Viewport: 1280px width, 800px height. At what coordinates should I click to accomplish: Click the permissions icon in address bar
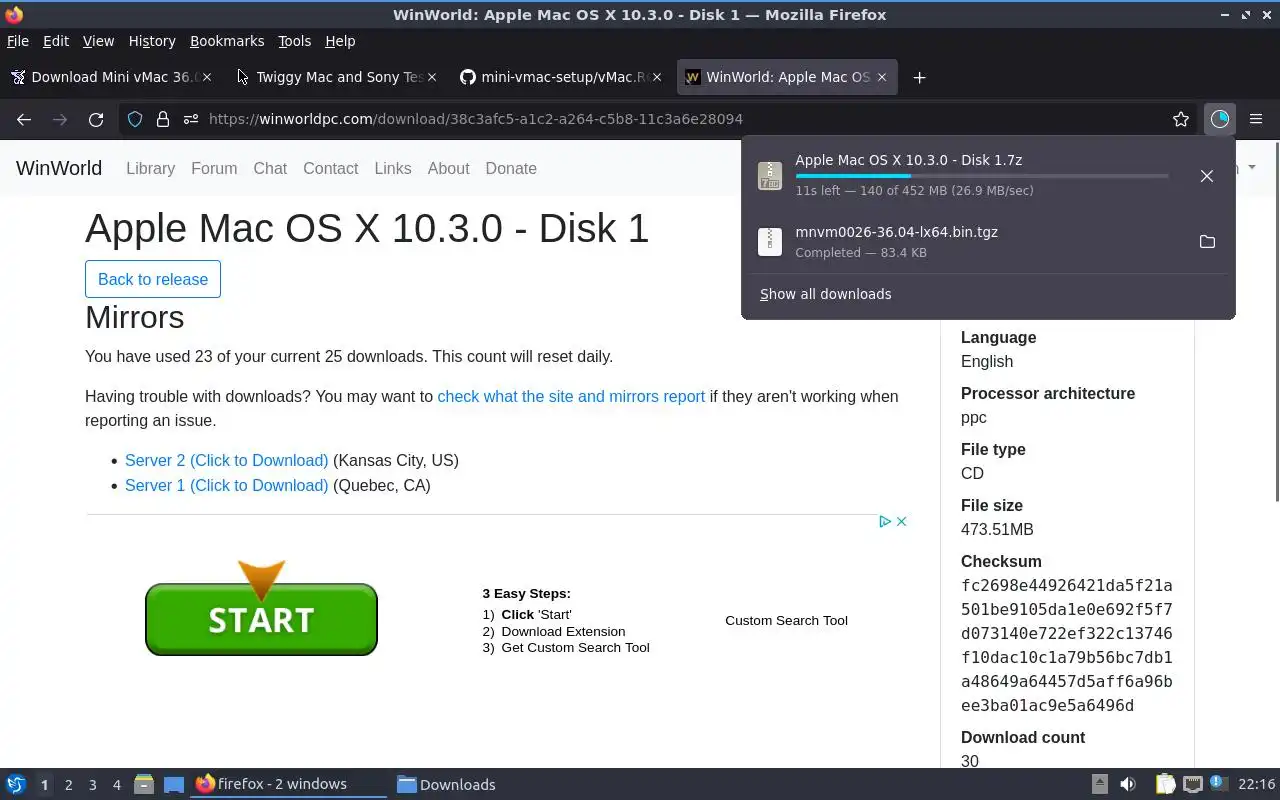click(x=191, y=119)
